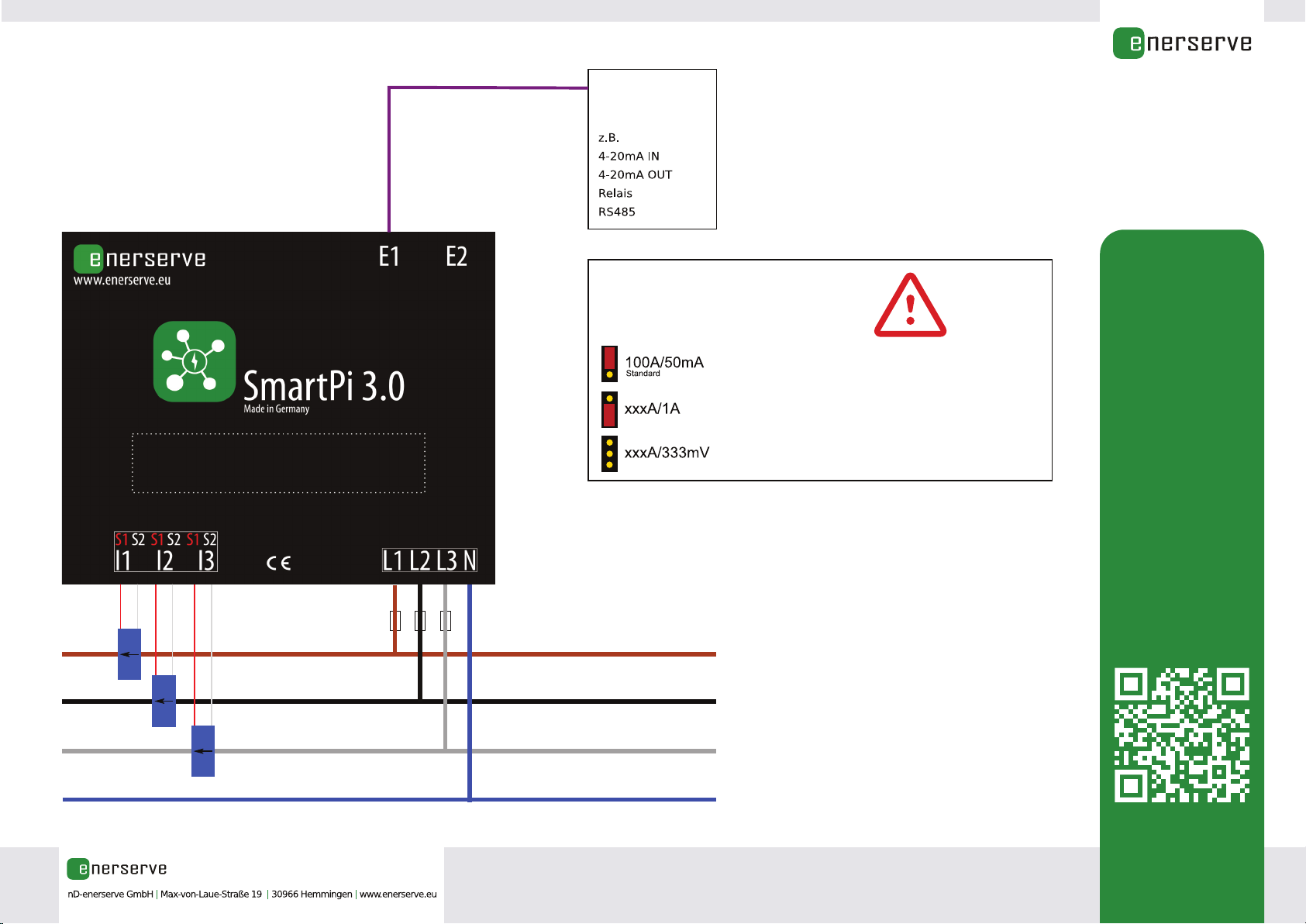The width and height of the screenshot is (1306, 924).
Task: Click the I1 current input label
Action: [124, 560]
